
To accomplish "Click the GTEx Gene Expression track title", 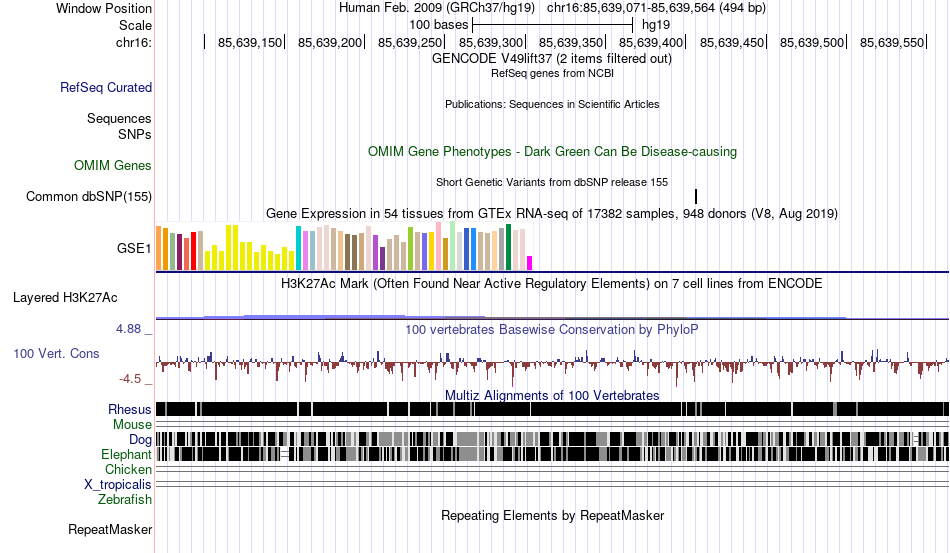I will point(552,214).
